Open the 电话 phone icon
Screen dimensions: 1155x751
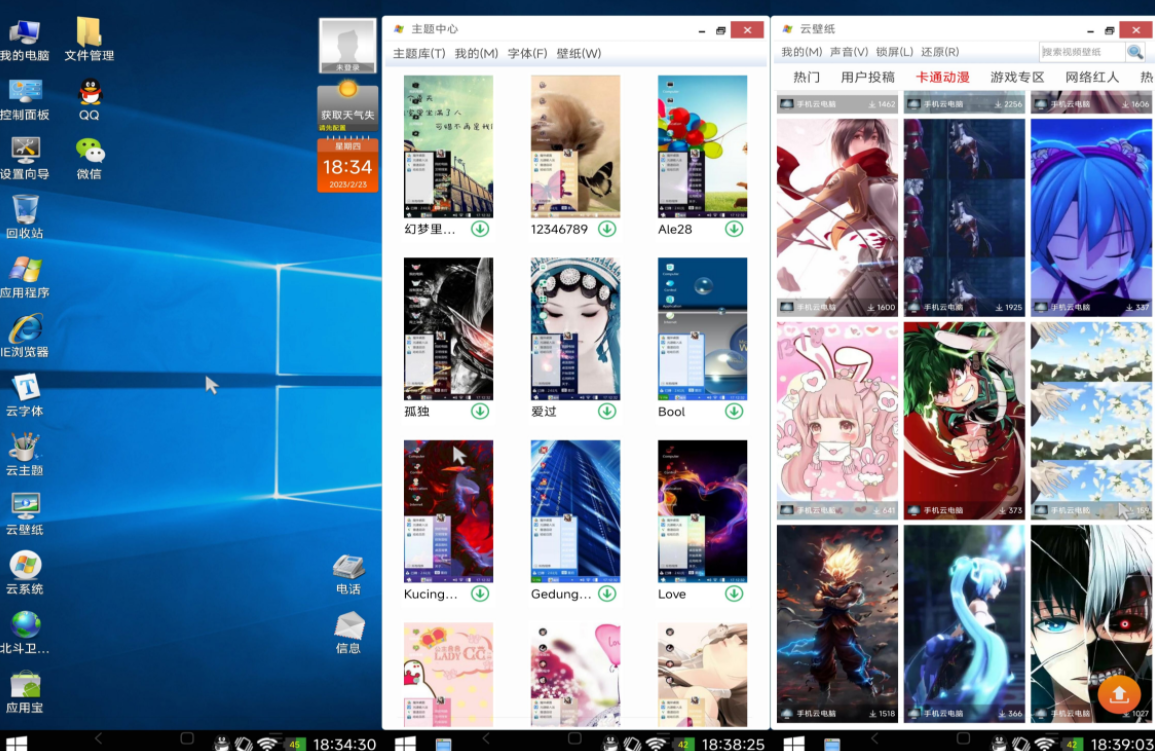coord(348,574)
